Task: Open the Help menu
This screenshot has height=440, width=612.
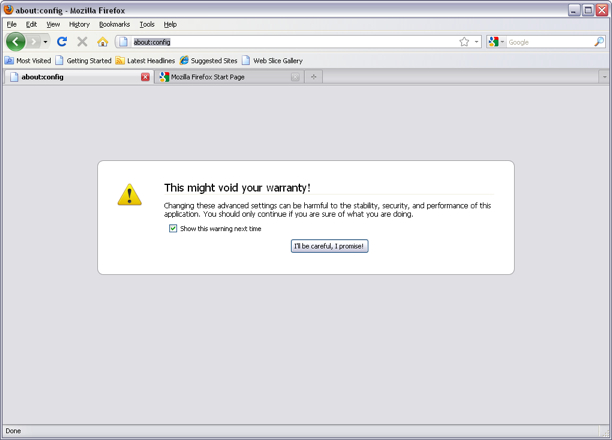Action: coord(170,24)
